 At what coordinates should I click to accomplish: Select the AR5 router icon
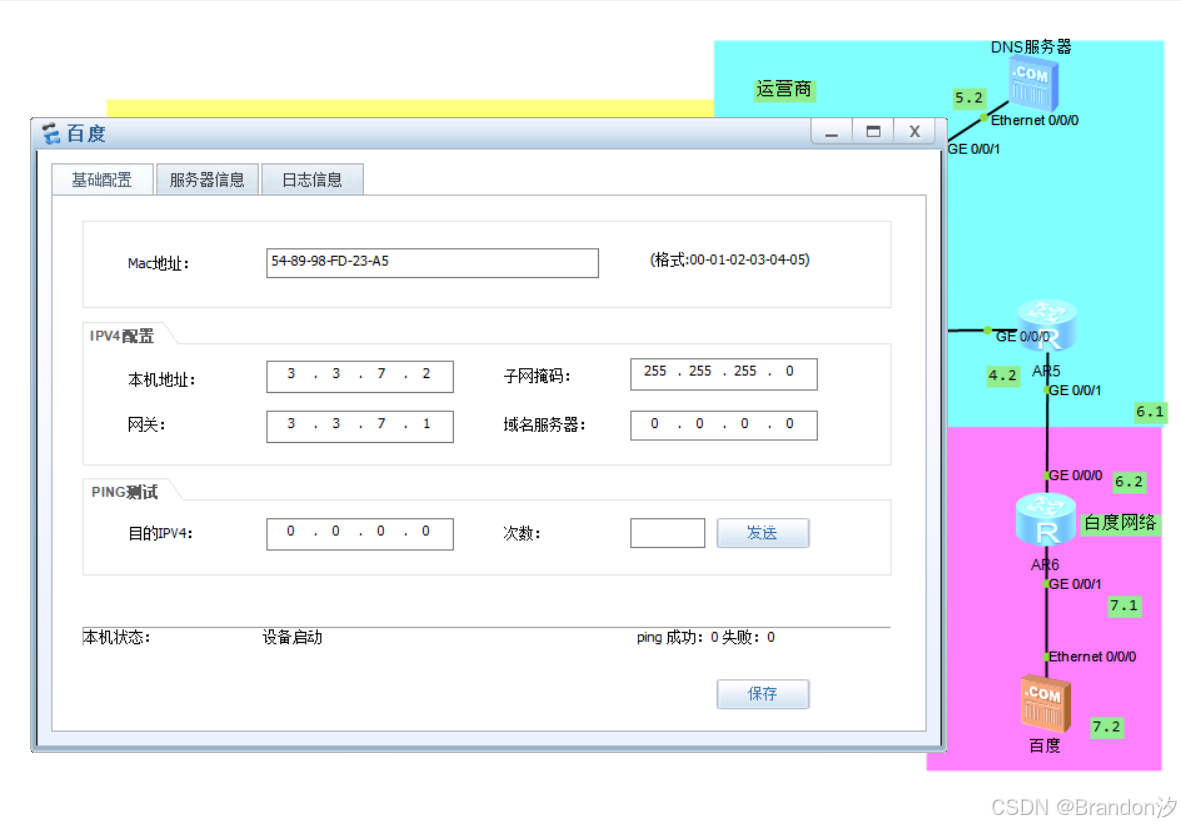pyautogui.click(x=1047, y=325)
